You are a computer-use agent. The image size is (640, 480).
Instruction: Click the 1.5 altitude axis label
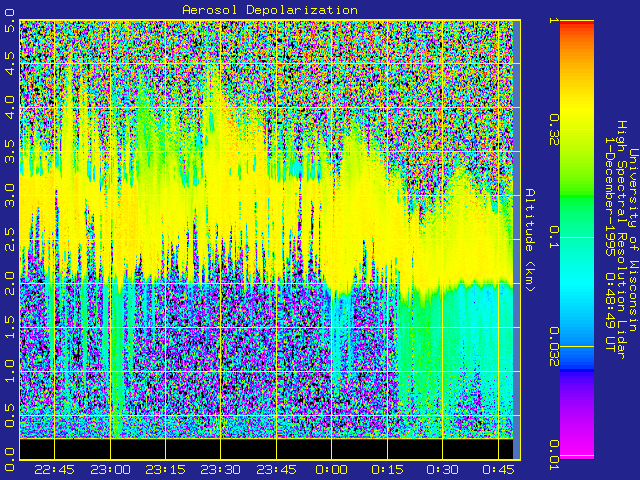point(9,328)
